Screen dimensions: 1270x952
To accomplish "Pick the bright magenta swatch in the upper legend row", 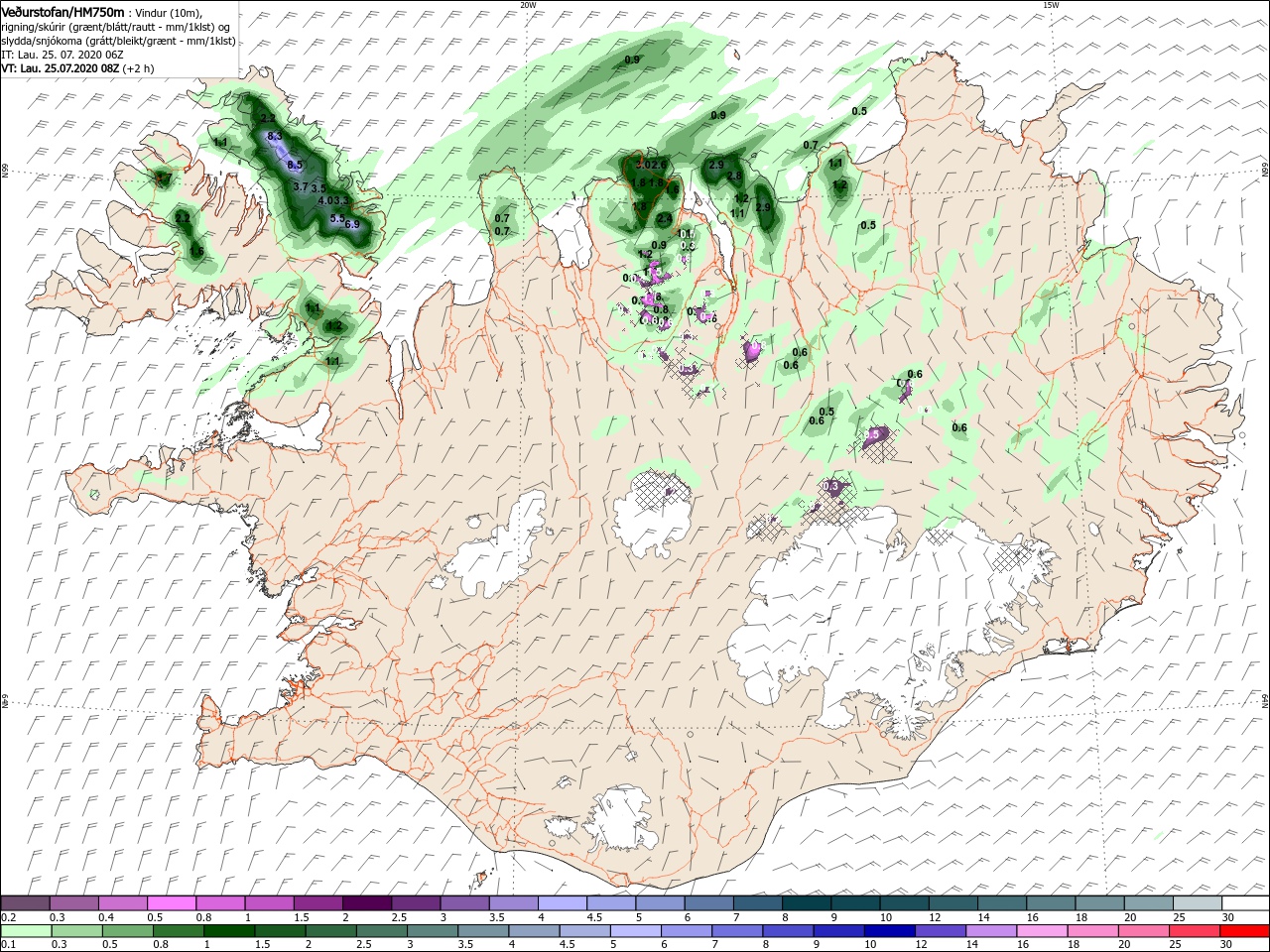I will (172, 903).
